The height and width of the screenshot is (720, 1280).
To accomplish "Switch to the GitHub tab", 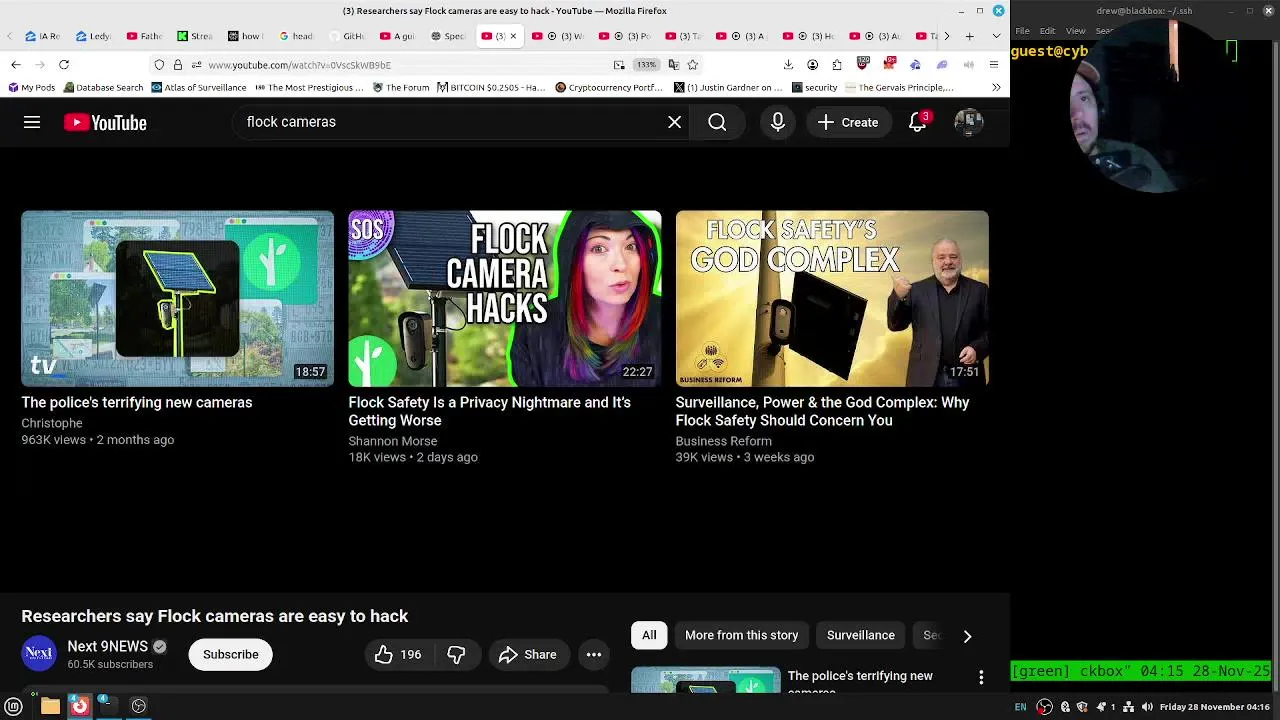I will point(347,36).
